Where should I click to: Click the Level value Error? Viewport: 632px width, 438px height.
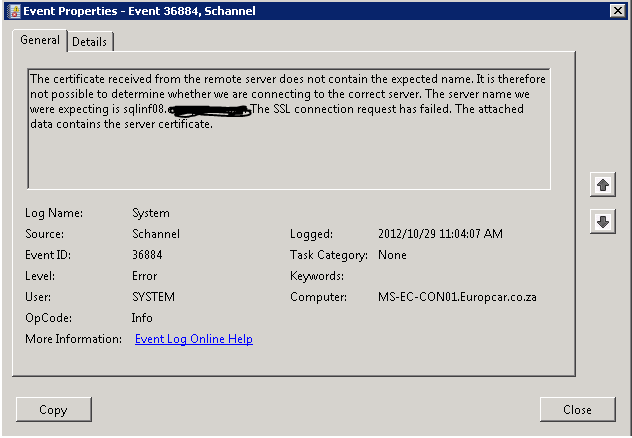[145, 276]
